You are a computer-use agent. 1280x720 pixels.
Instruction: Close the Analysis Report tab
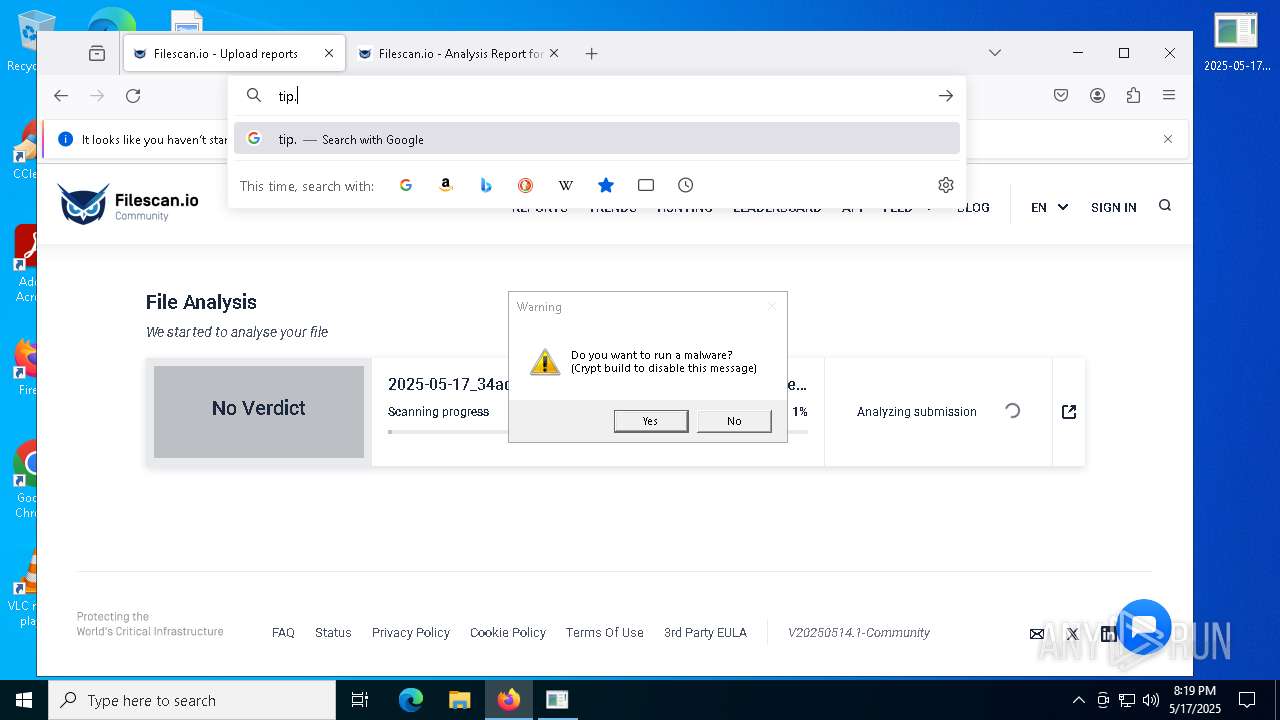pyautogui.click(x=554, y=53)
